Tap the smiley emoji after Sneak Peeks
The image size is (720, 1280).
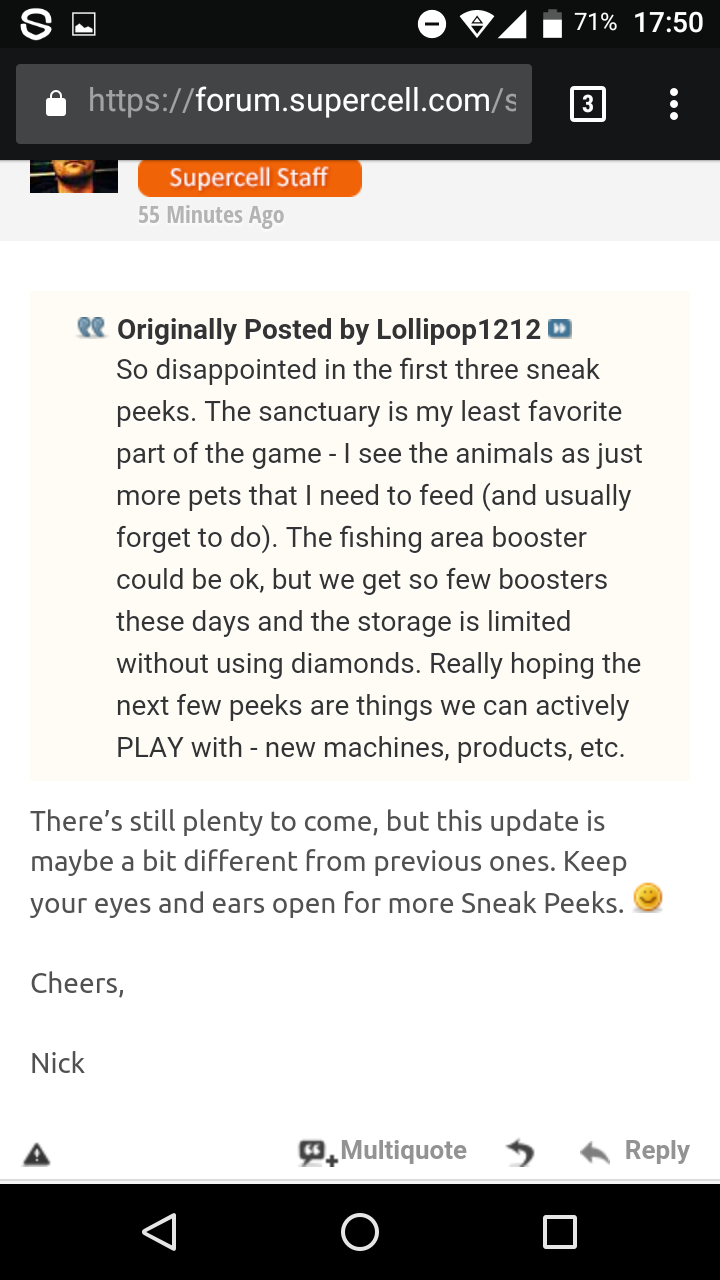pos(648,900)
